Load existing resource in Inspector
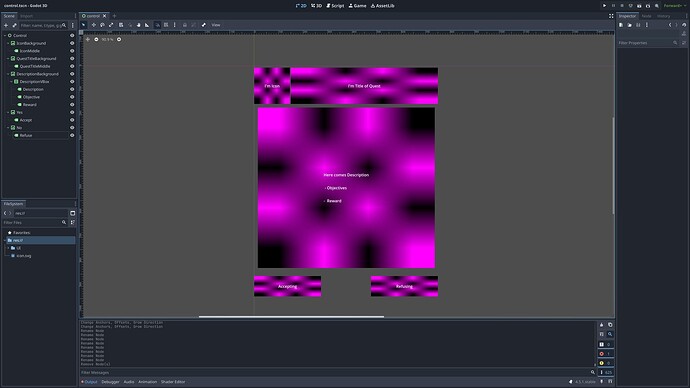This screenshot has height=388, width=690. click(630, 25)
